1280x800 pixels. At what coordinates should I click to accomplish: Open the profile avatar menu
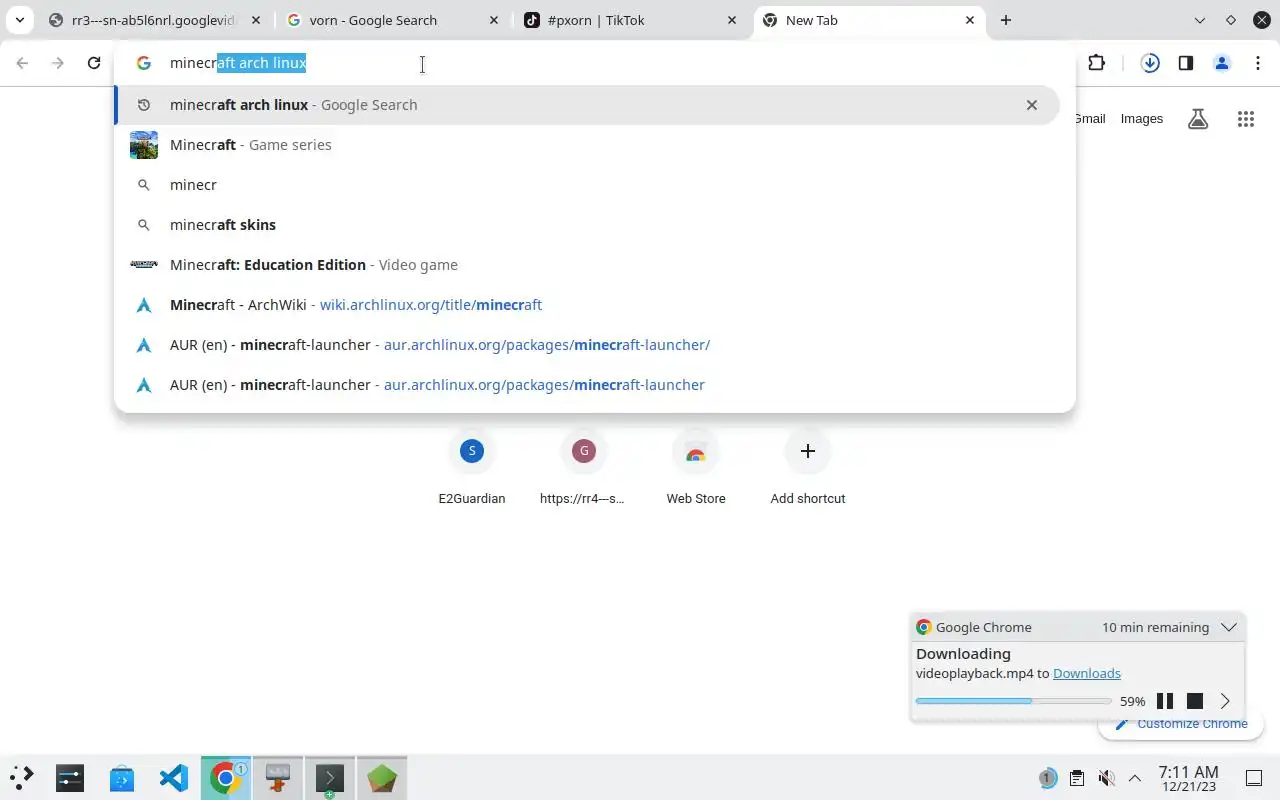(1222, 63)
